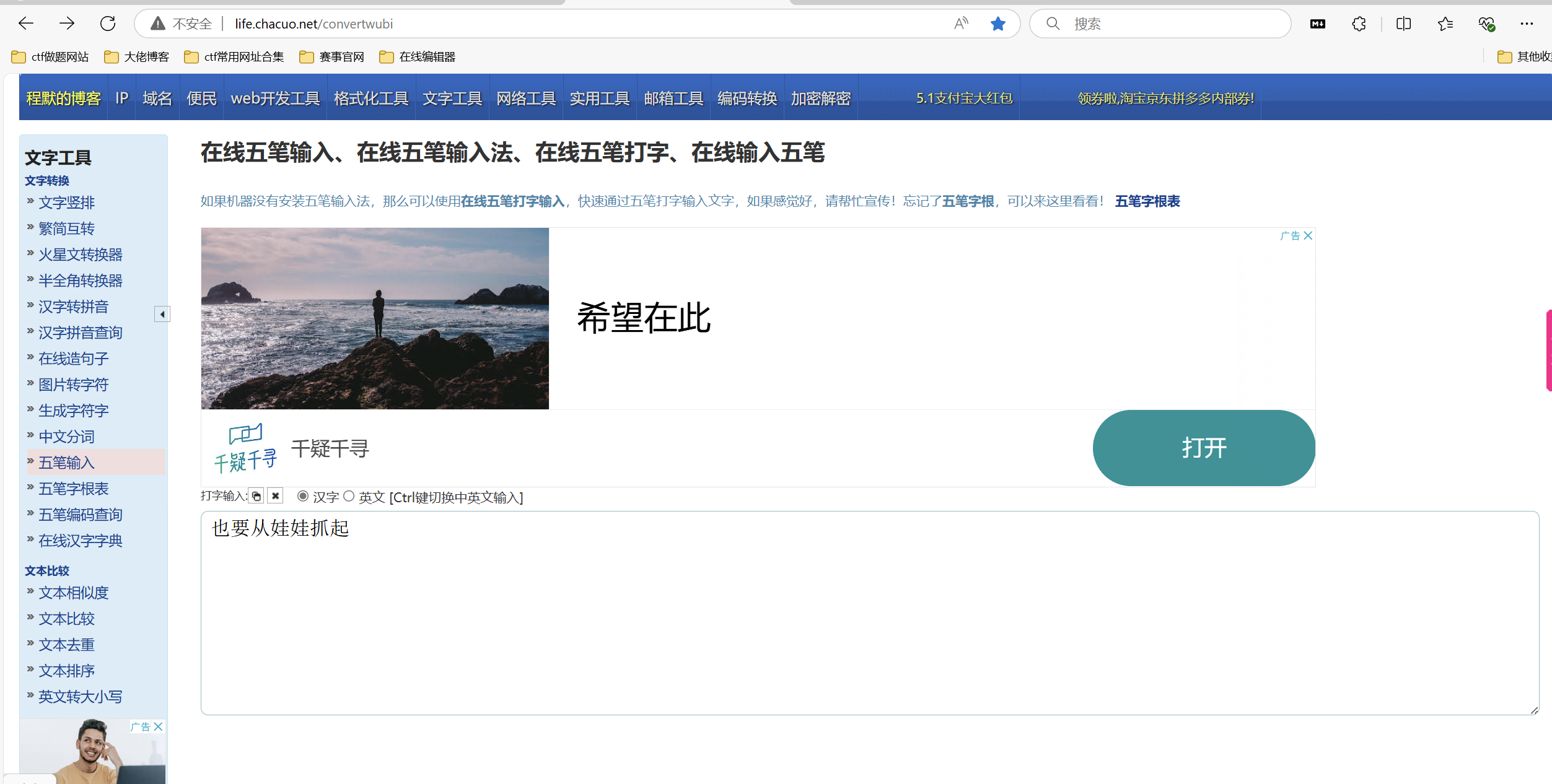Open the 程默的博客 menu item
The width and height of the screenshot is (1552, 784).
click(x=64, y=98)
